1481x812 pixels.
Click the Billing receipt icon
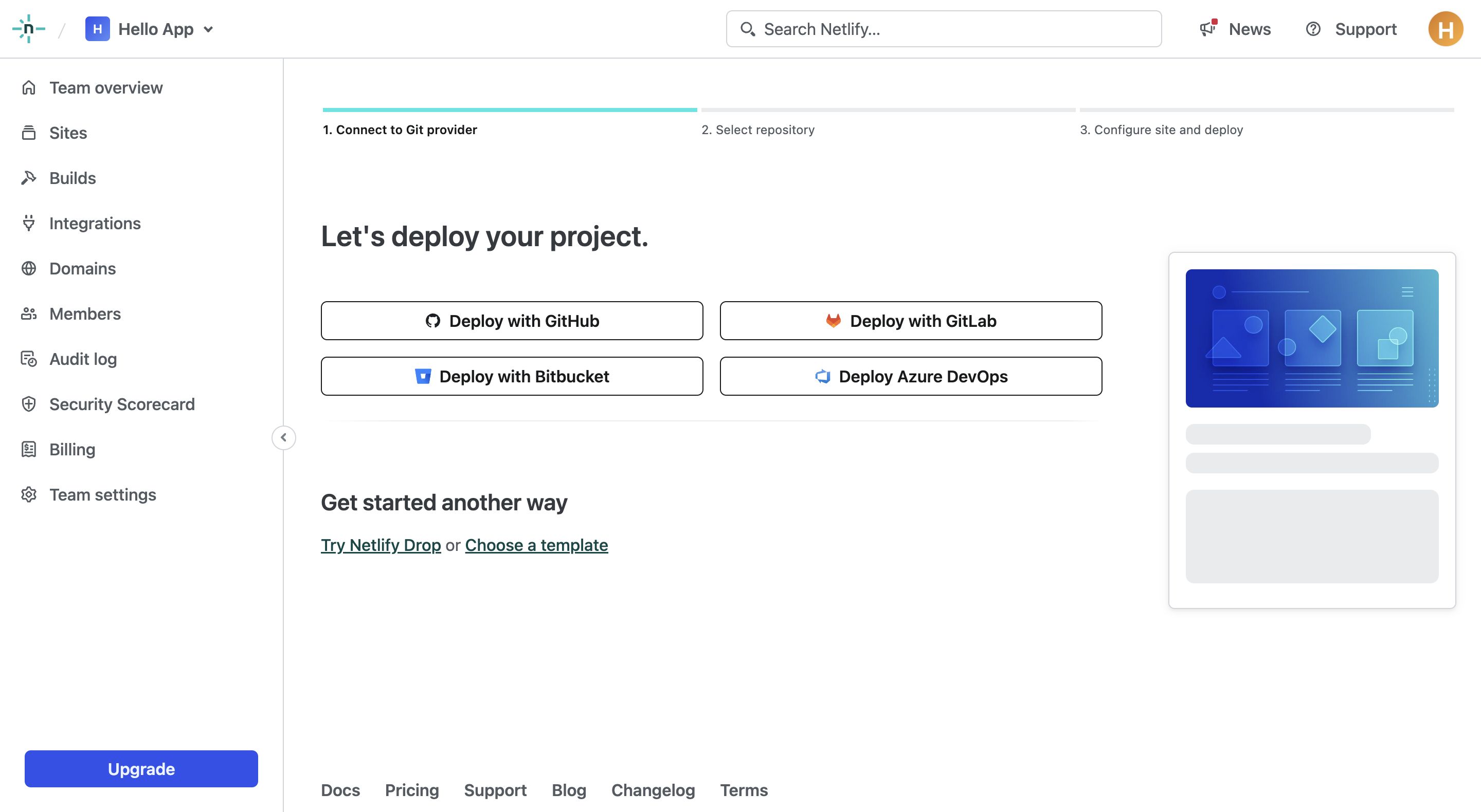29,449
